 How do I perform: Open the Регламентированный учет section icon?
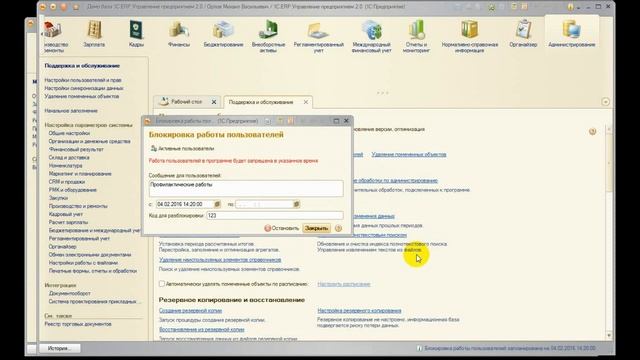[318, 36]
